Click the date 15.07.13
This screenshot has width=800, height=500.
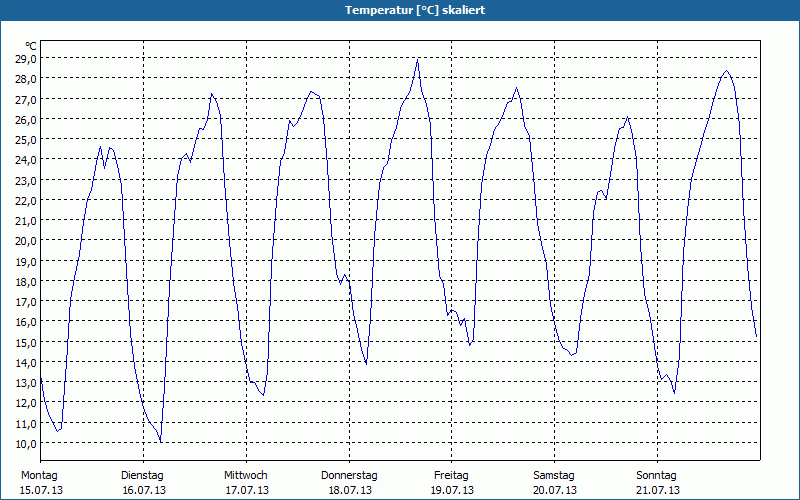coord(41,490)
